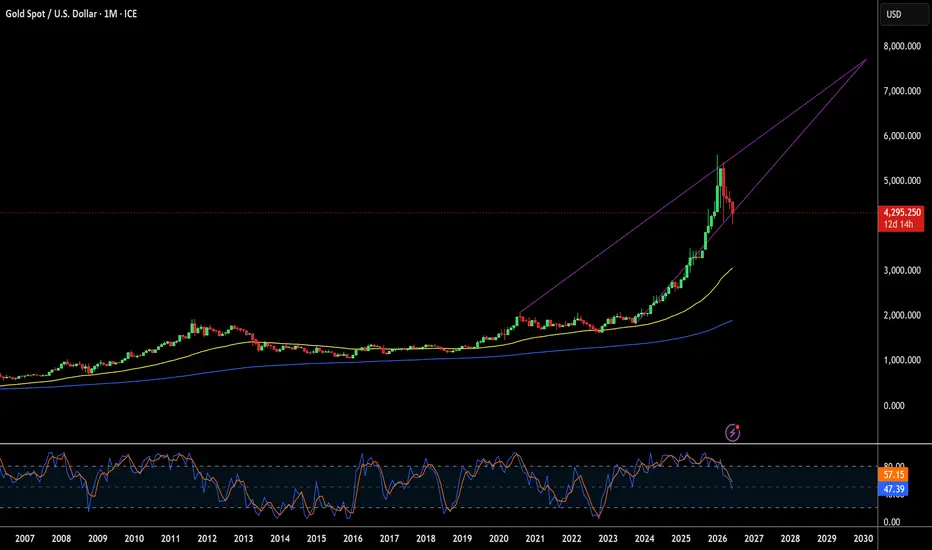Click the 2027 time axis label
Viewport: 932px width, 550px height.
click(x=754, y=538)
